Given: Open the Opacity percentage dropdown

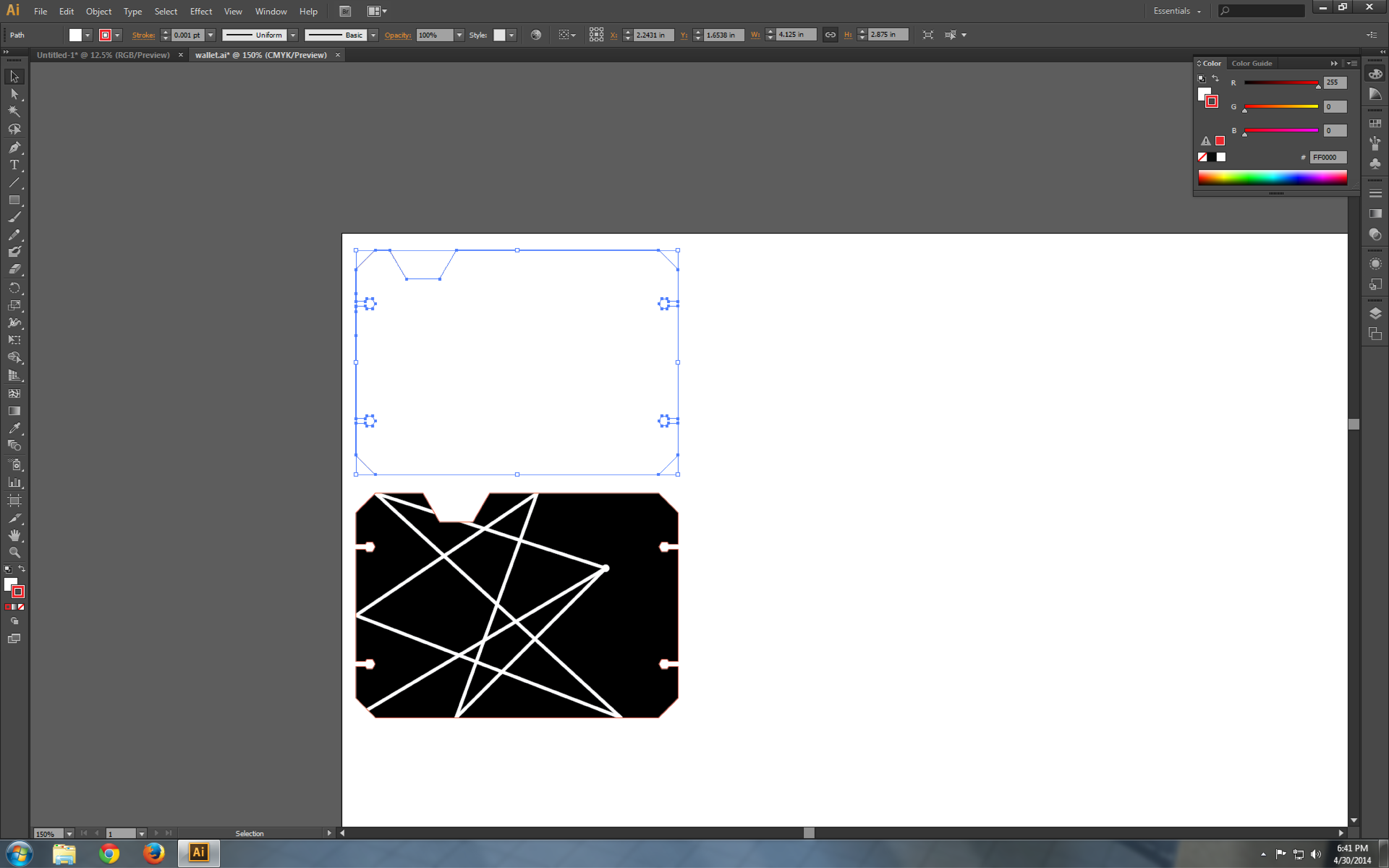Looking at the screenshot, I should (459, 35).
